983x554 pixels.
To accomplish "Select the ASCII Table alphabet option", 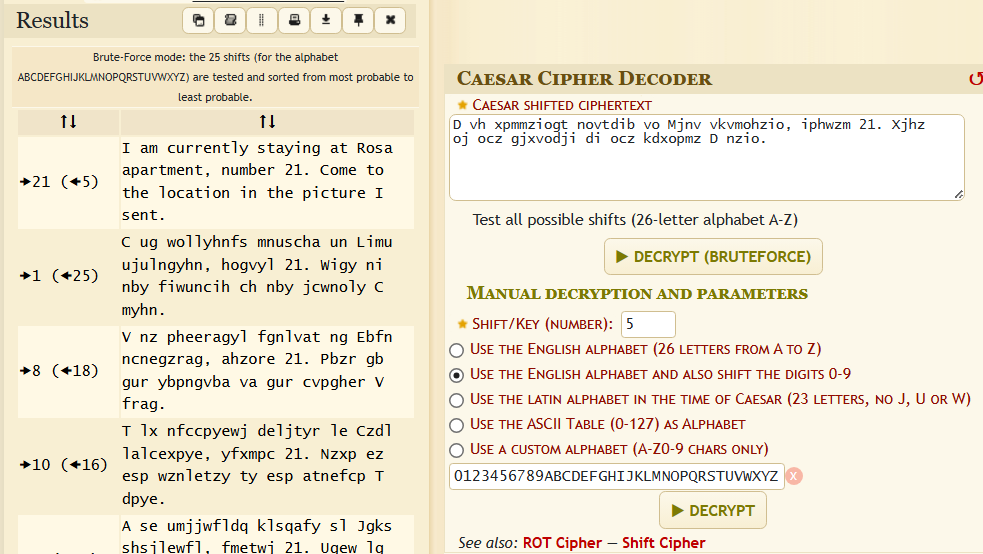I will pos(457,425).
